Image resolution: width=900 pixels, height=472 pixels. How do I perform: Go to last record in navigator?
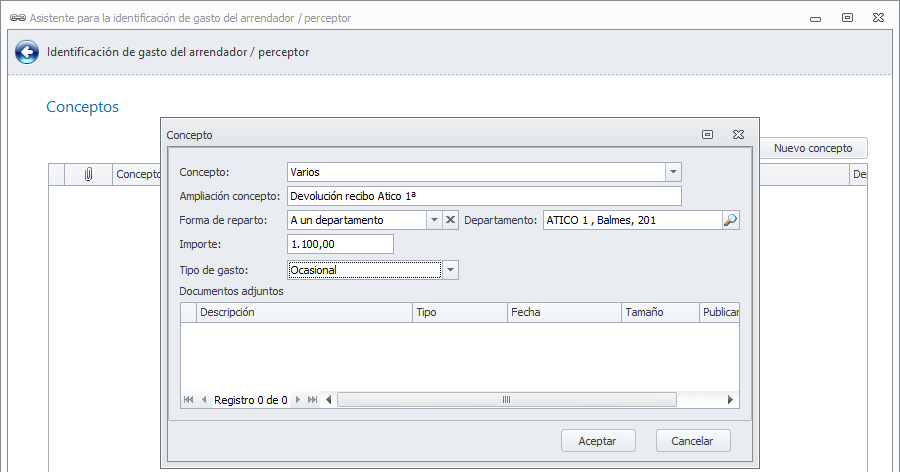pos(313,400)
